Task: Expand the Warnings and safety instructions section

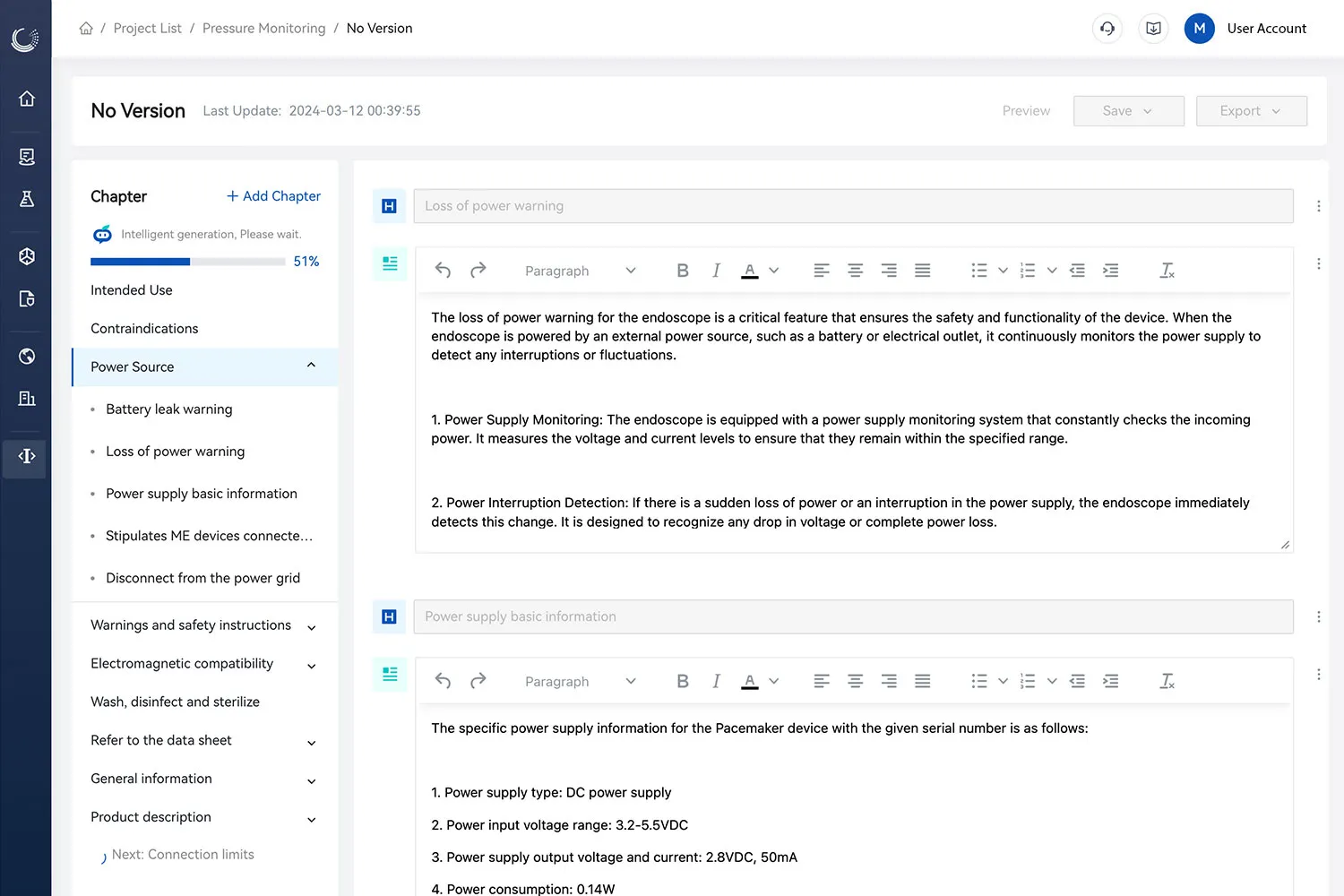Action: (x=311, y=627)
